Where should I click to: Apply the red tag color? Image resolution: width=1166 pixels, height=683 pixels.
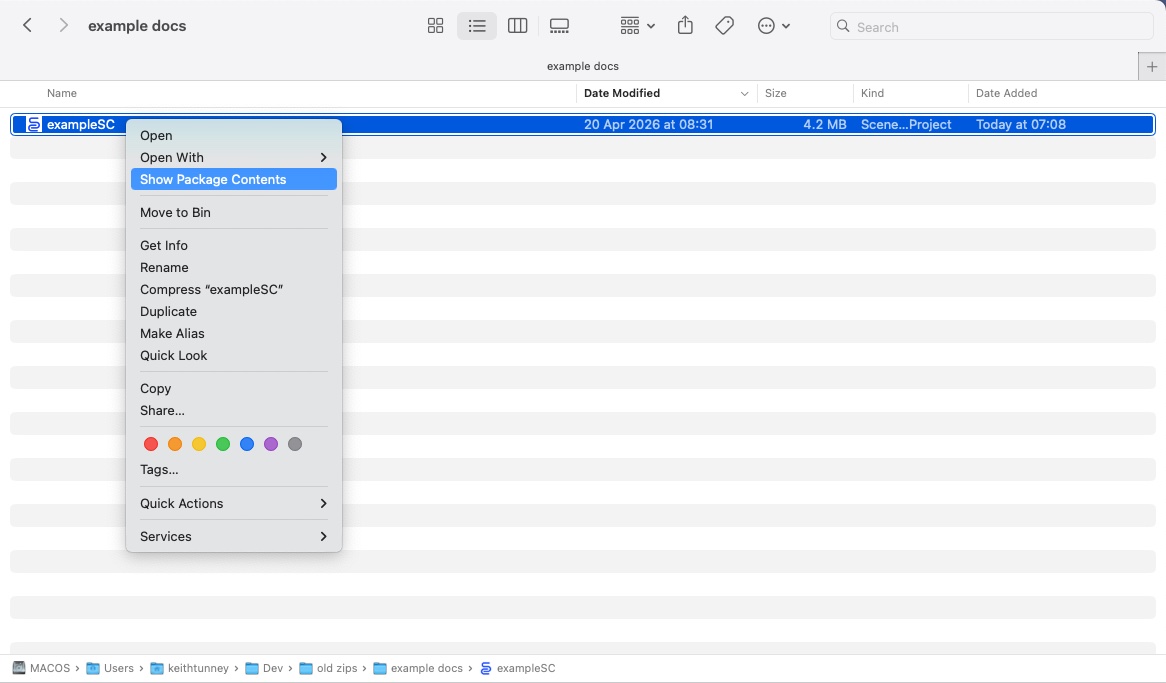click(151, 444)
